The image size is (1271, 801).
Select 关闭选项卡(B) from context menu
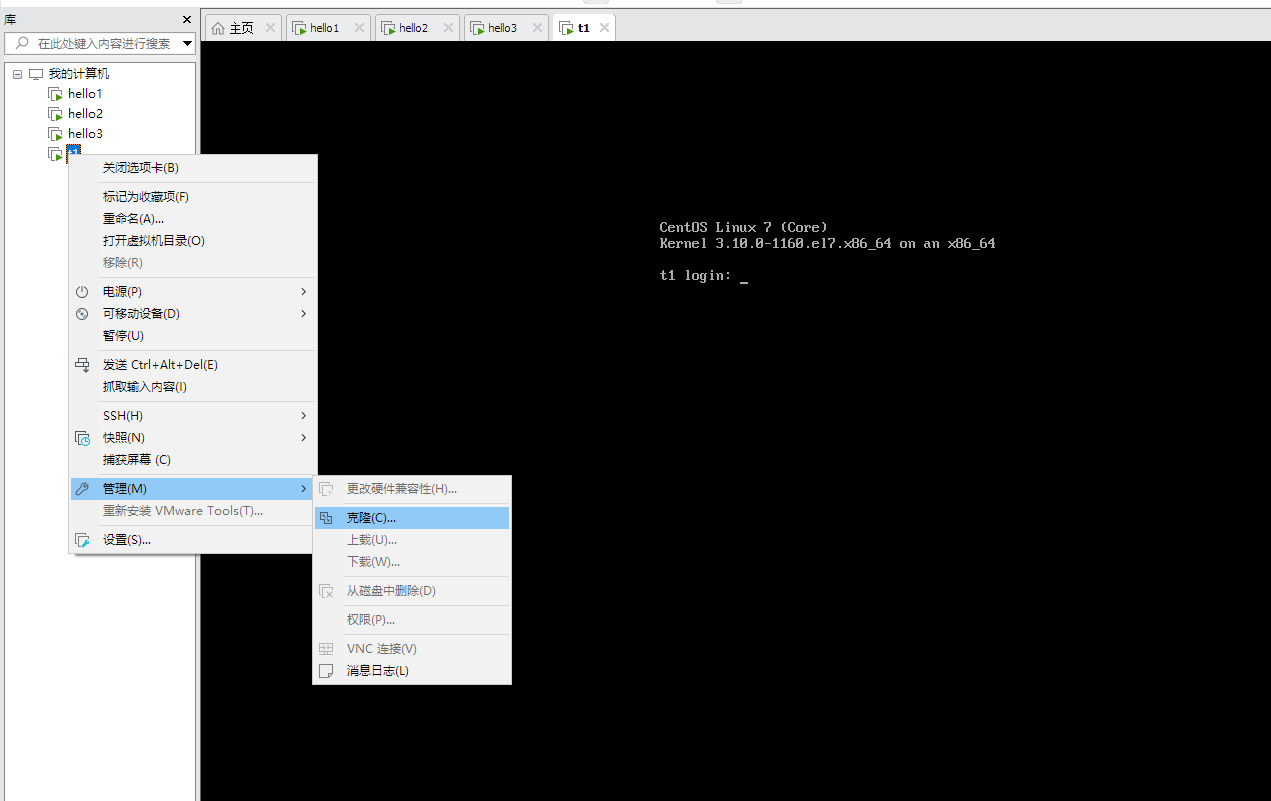click(x=141, y=168)
